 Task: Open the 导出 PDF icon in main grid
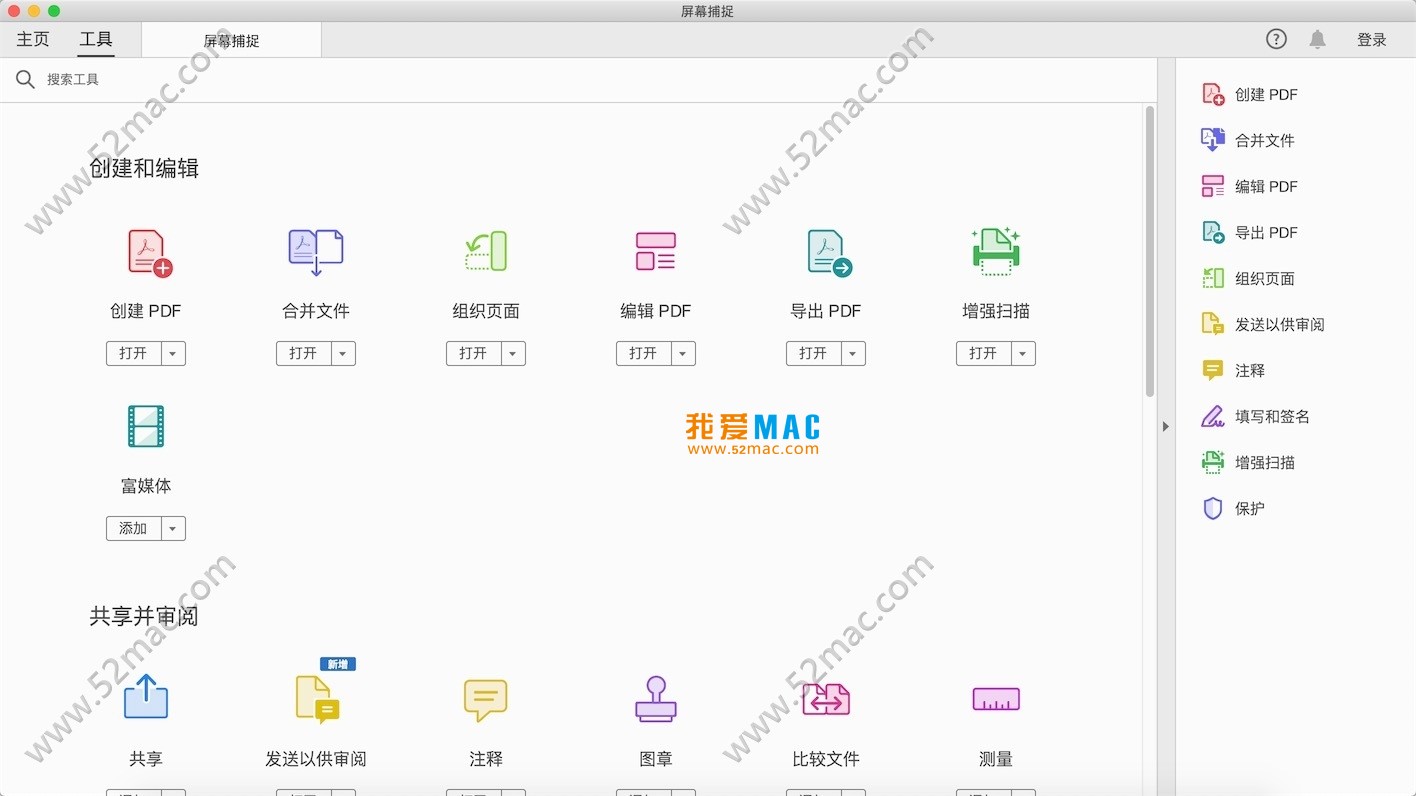[829, 253]
